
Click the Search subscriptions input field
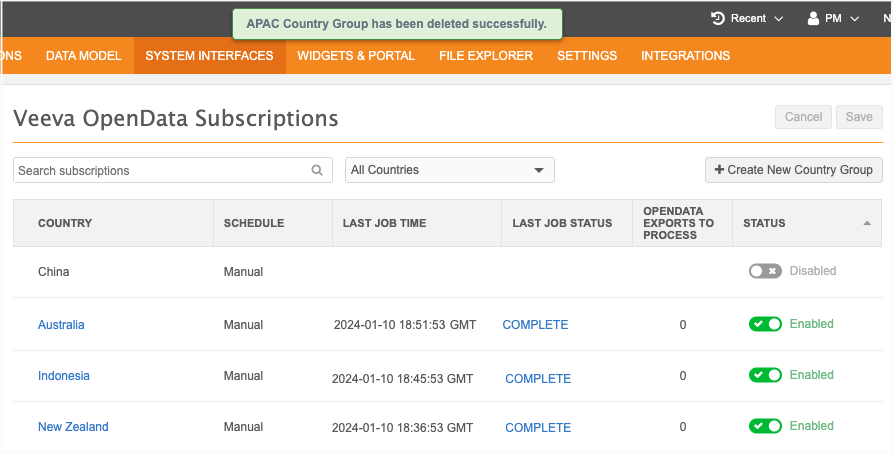pyautogui.click(x=160, y=171)
